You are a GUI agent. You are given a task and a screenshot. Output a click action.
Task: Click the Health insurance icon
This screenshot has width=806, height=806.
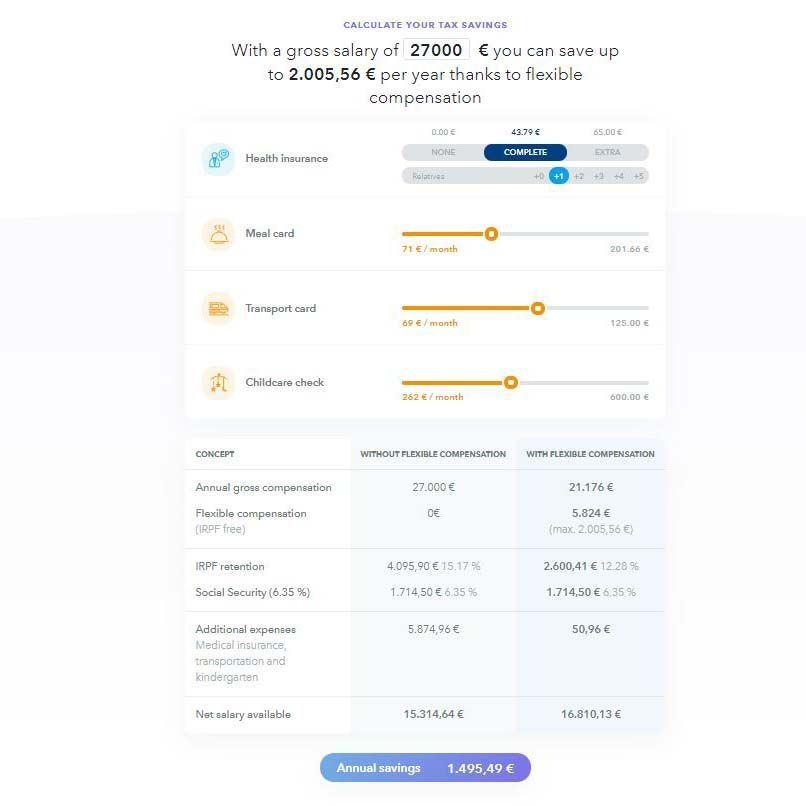click(218, 159)
